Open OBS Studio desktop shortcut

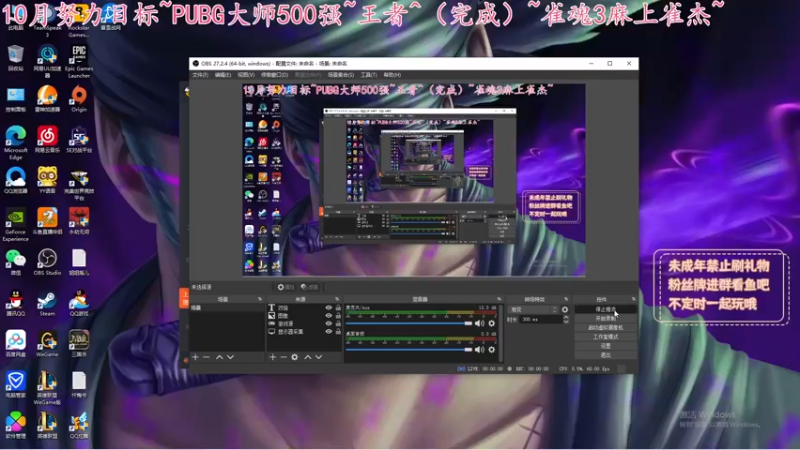click(47, 262)
